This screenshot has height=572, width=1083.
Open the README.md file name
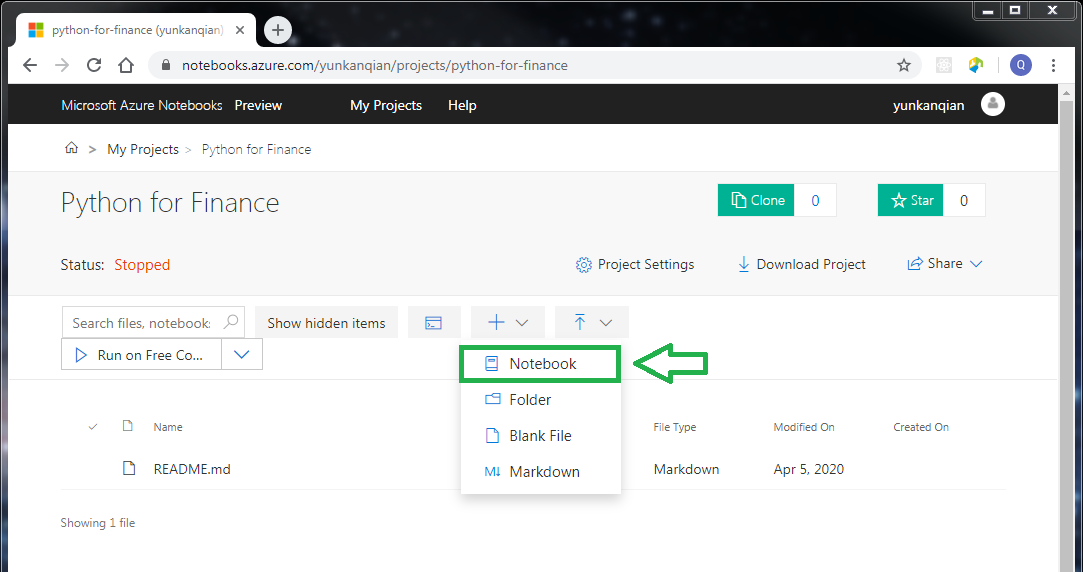tap(192, 469)
